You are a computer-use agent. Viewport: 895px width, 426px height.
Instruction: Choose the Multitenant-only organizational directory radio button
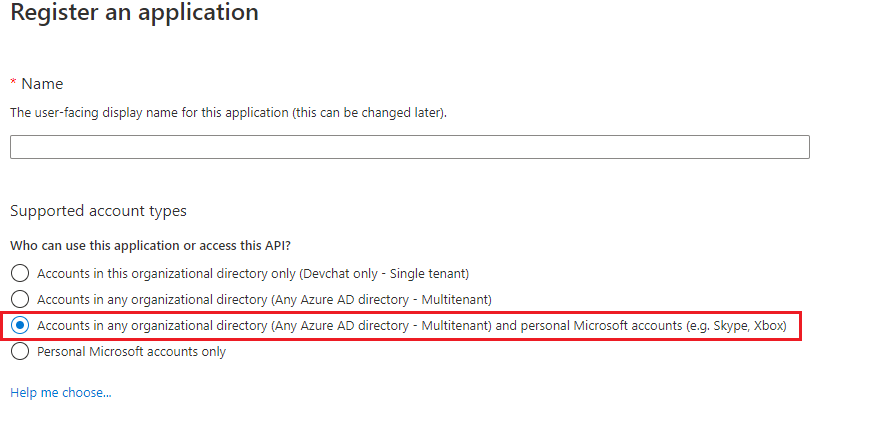pyautogui.click(x=19, y=299)
